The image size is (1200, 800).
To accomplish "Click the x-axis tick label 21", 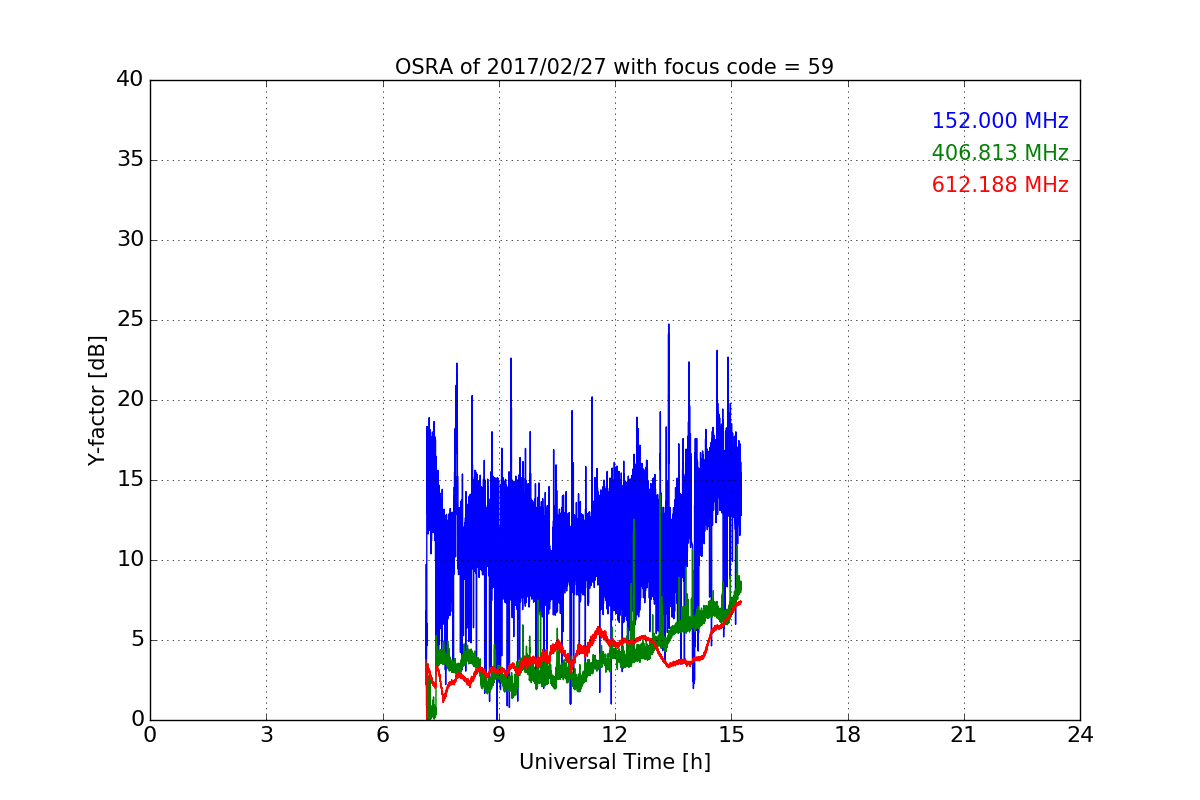I will [963, 735].
